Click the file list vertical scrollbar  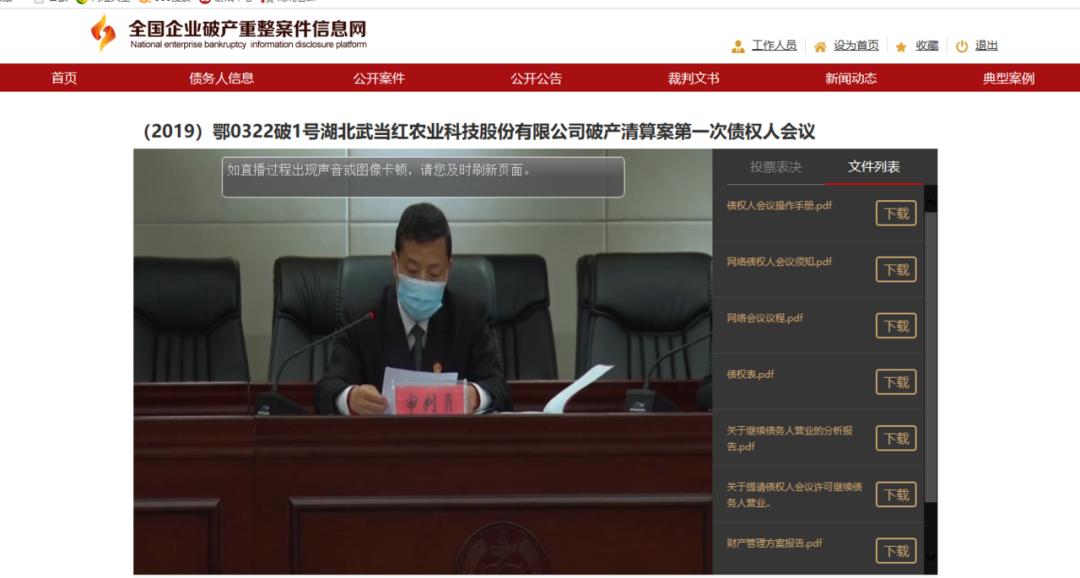930,357
